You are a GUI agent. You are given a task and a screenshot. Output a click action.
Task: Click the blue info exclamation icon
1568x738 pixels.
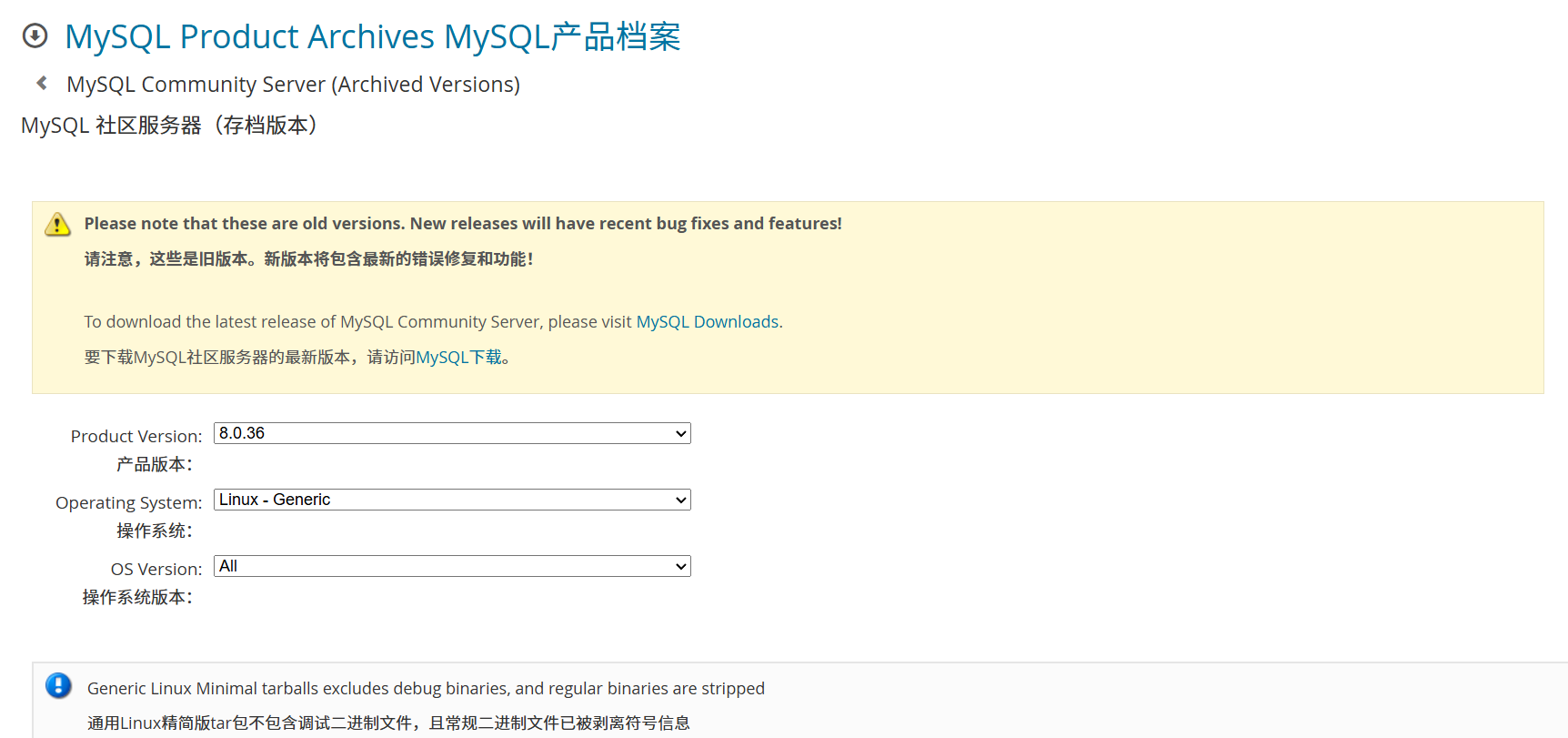pos(58,686)
